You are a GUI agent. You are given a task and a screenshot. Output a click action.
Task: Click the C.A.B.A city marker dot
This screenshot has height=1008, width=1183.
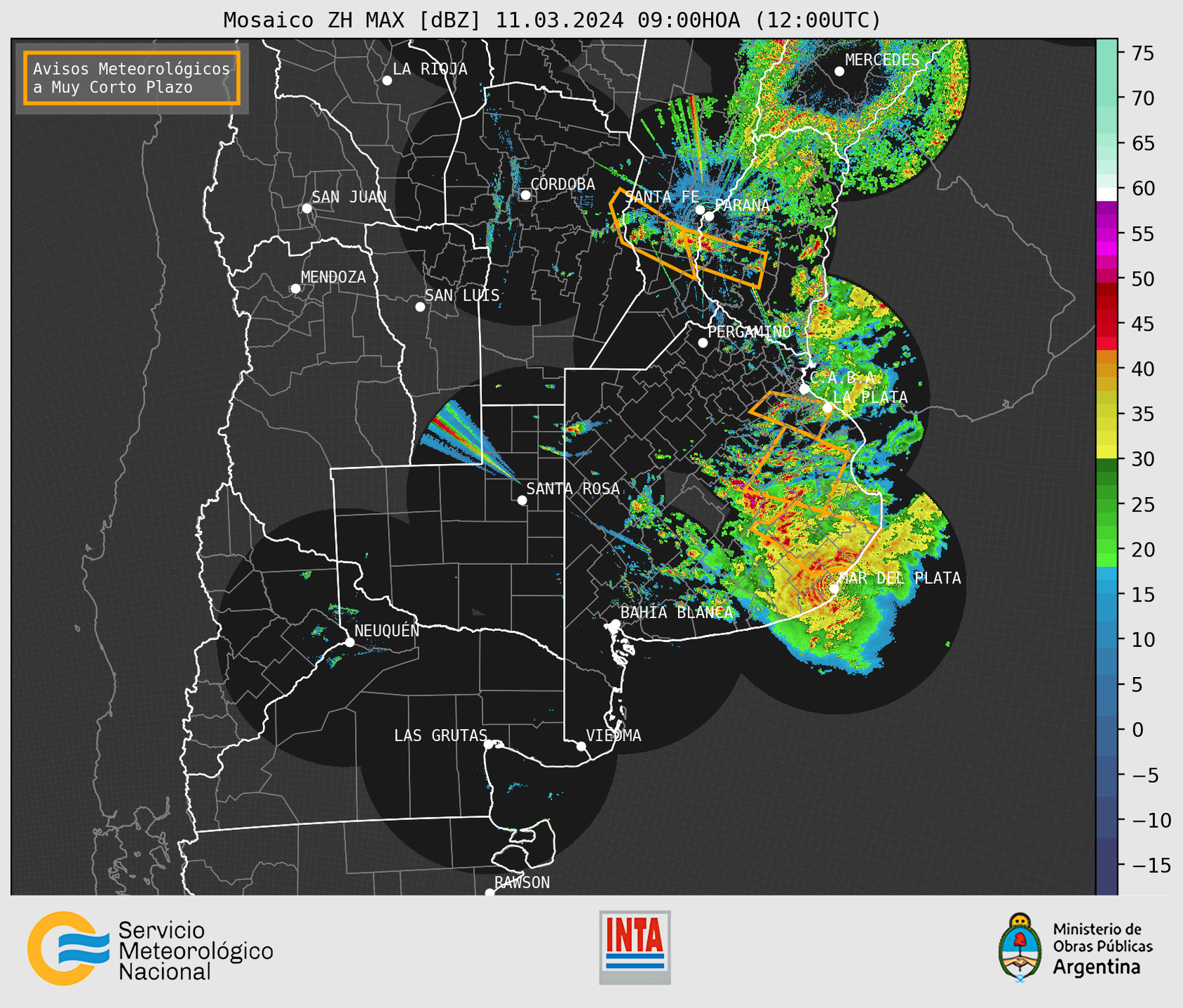pos(804,389)
